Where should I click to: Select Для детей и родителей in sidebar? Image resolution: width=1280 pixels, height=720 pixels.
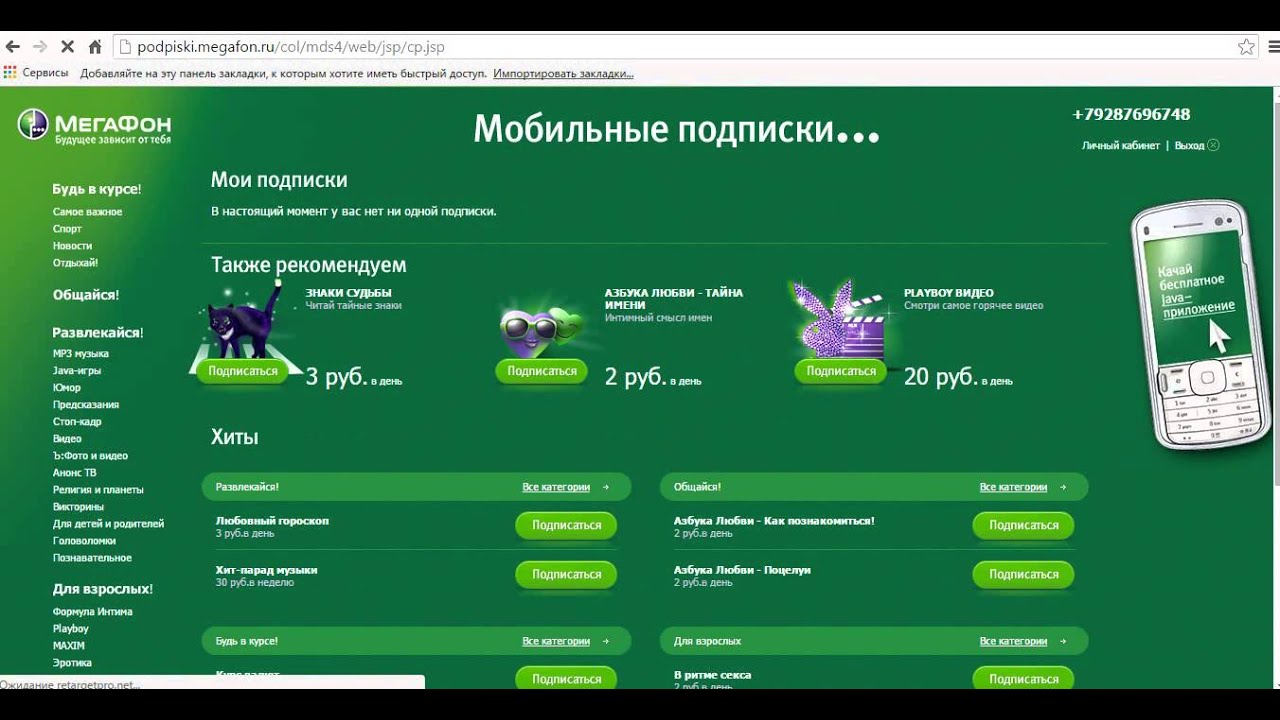point(108,524)
